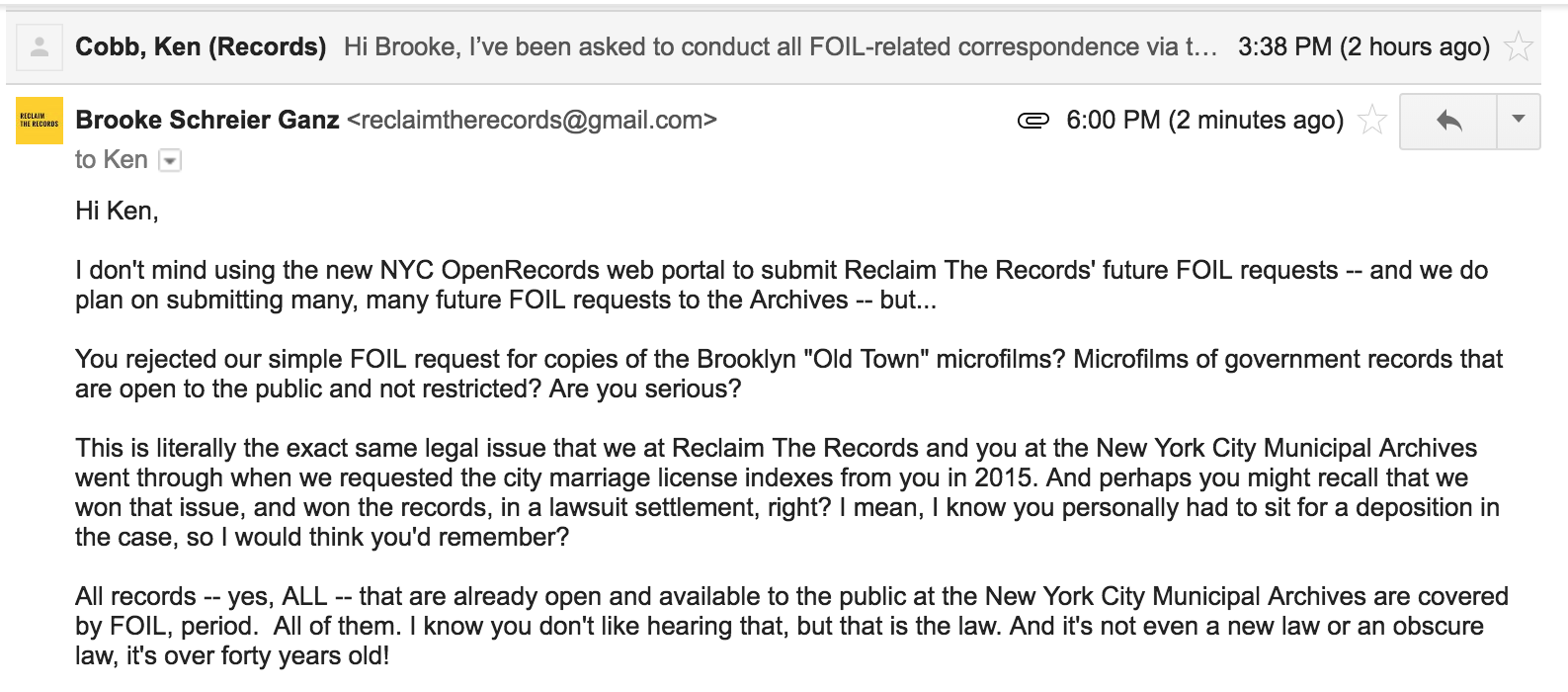Show details arrow next to 'to Ken'
1568x692 pixels.
click(x=170, y=161)
